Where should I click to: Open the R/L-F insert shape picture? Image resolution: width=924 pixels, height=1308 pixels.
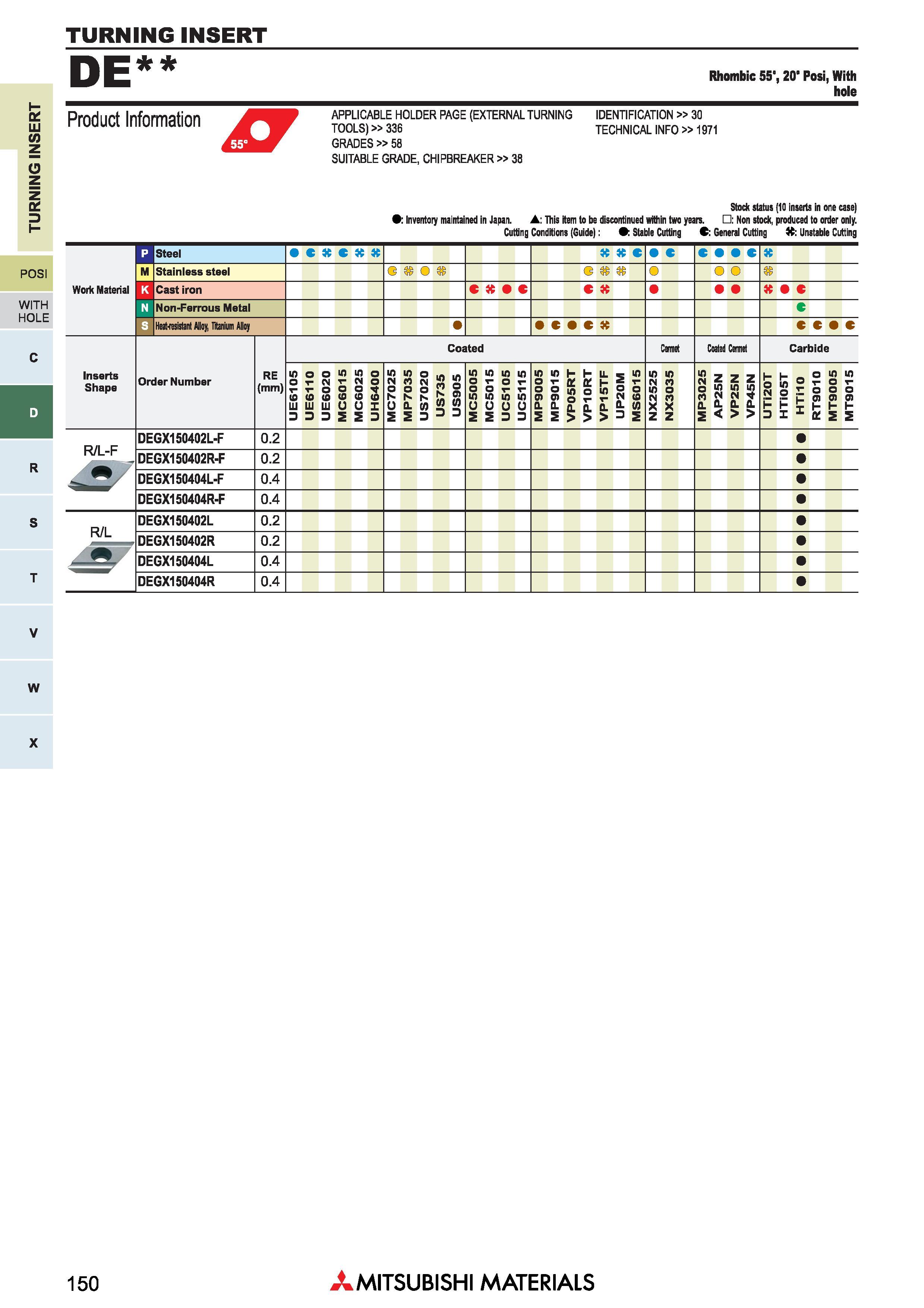[101, 476]
